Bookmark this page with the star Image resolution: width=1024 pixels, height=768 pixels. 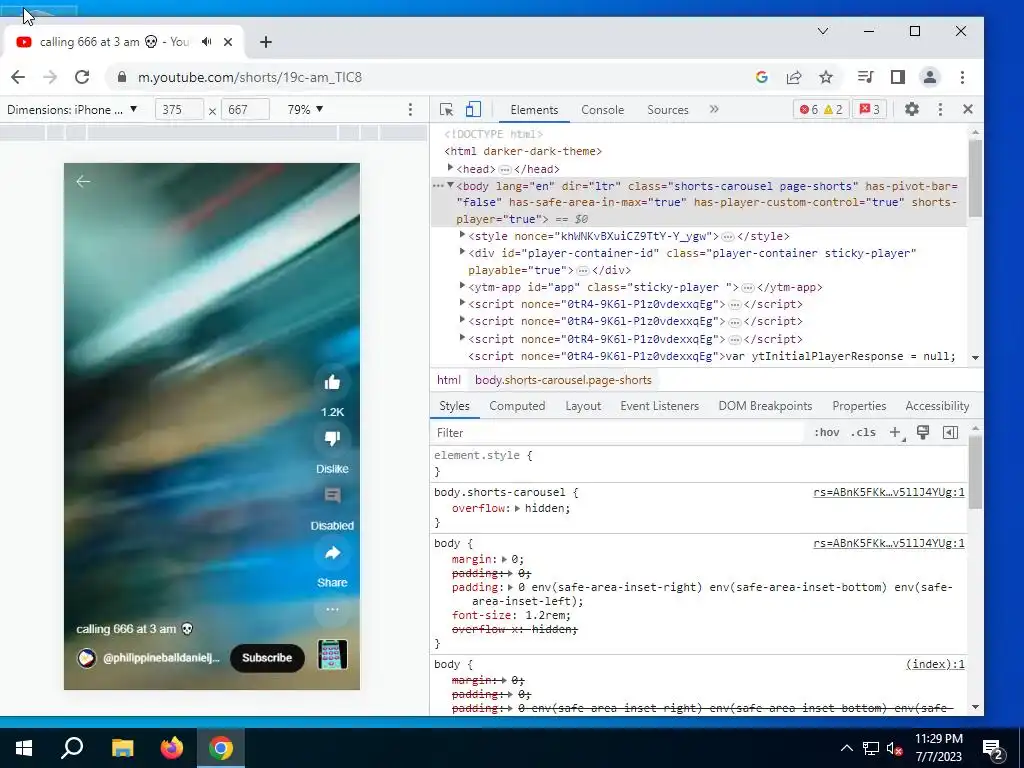click(826, 77)
